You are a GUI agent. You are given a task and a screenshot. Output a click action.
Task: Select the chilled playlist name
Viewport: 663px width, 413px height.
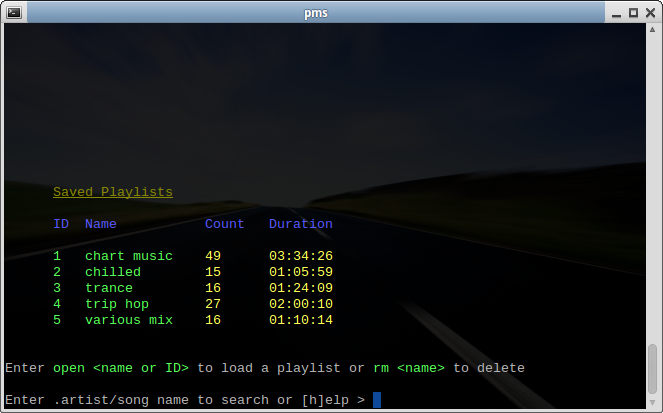click(x=113, y=272)
